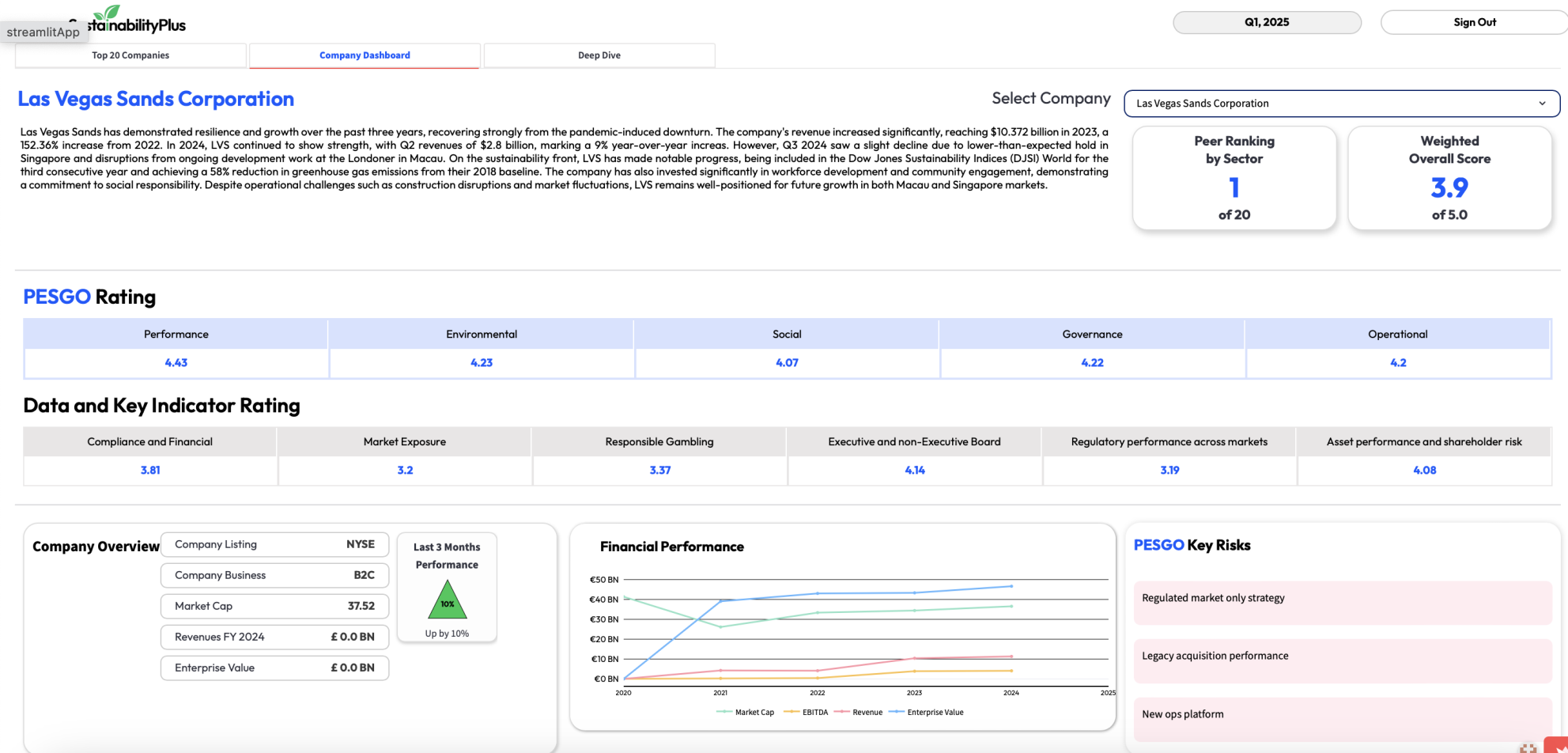The height and width of the screenshot is (753, 1568).
Task: Select the Company Dashboard tab
Action: (x=365, y=55)
